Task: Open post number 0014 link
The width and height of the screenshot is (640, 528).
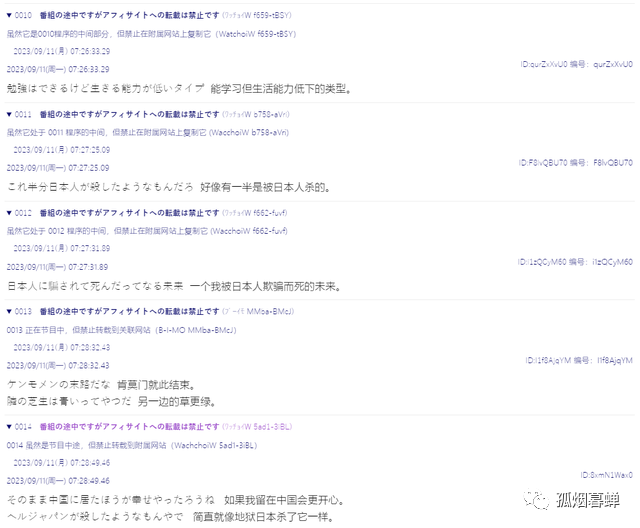Action: [23, 427]
